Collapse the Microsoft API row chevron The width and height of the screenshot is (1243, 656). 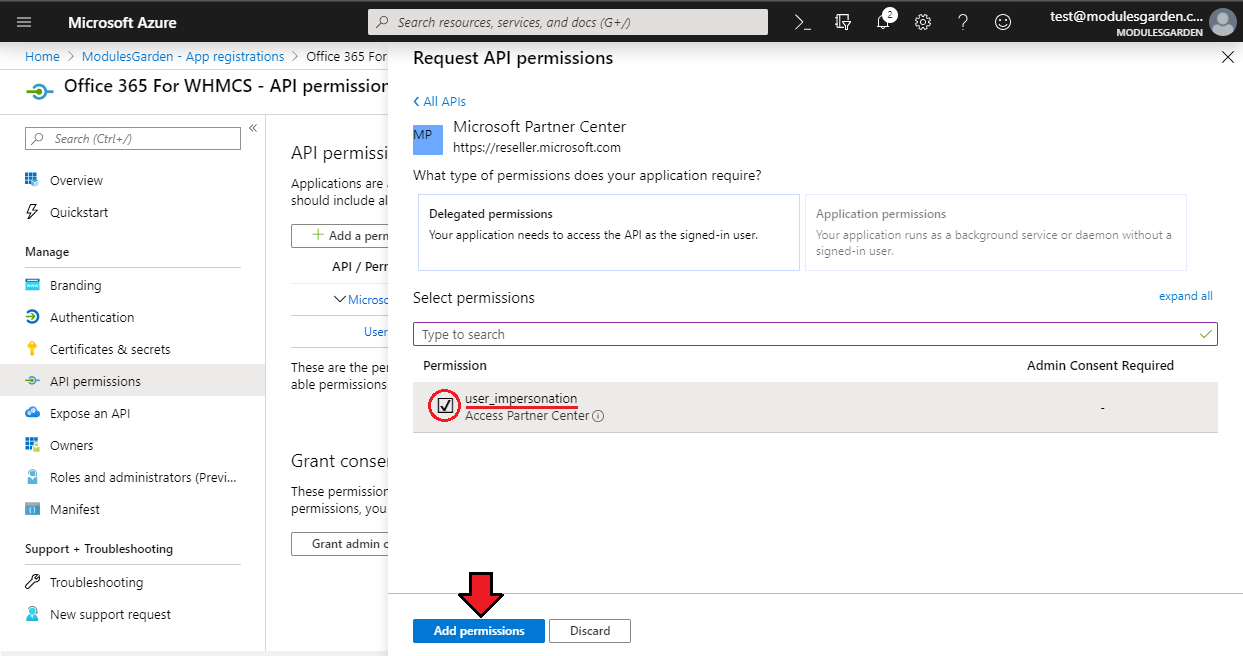340,299
